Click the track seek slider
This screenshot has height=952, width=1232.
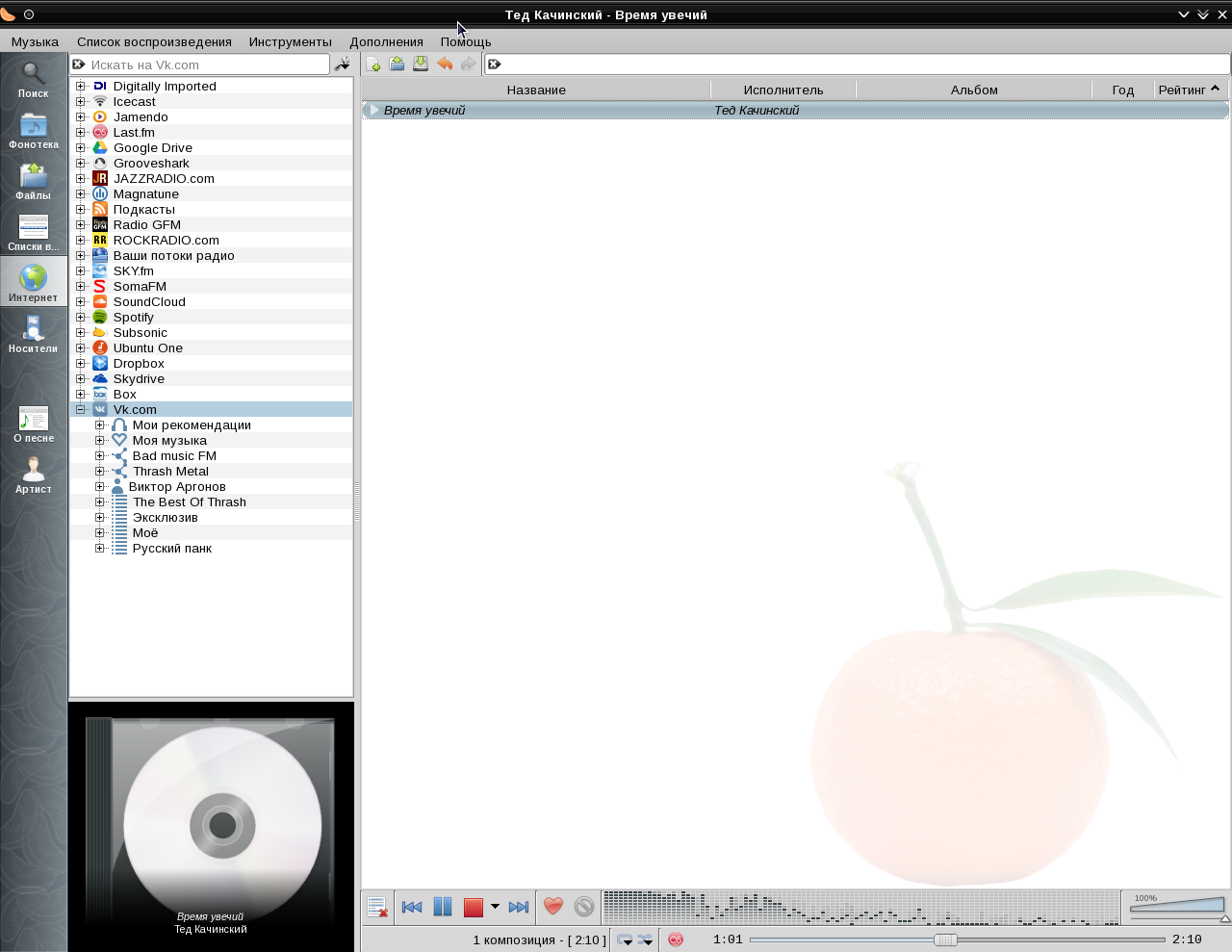[957, 939]
